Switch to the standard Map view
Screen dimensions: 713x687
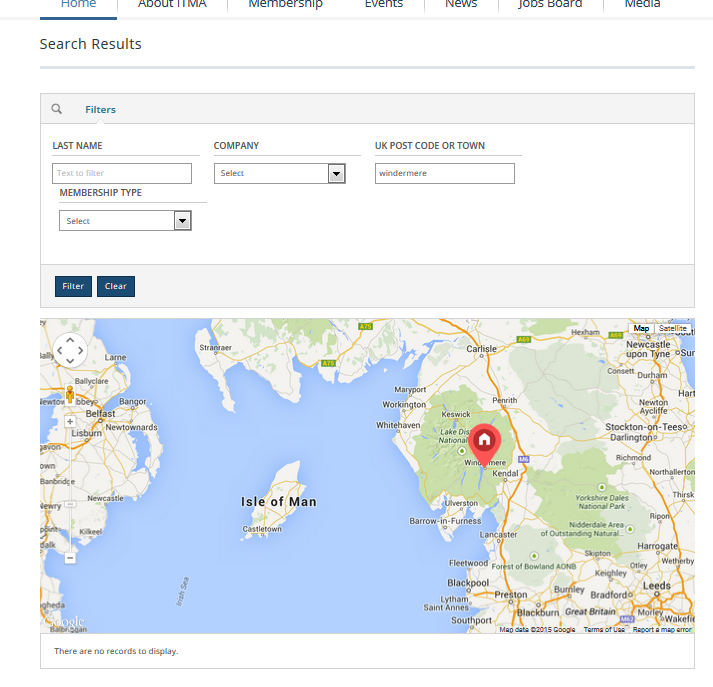pos(641,328)
